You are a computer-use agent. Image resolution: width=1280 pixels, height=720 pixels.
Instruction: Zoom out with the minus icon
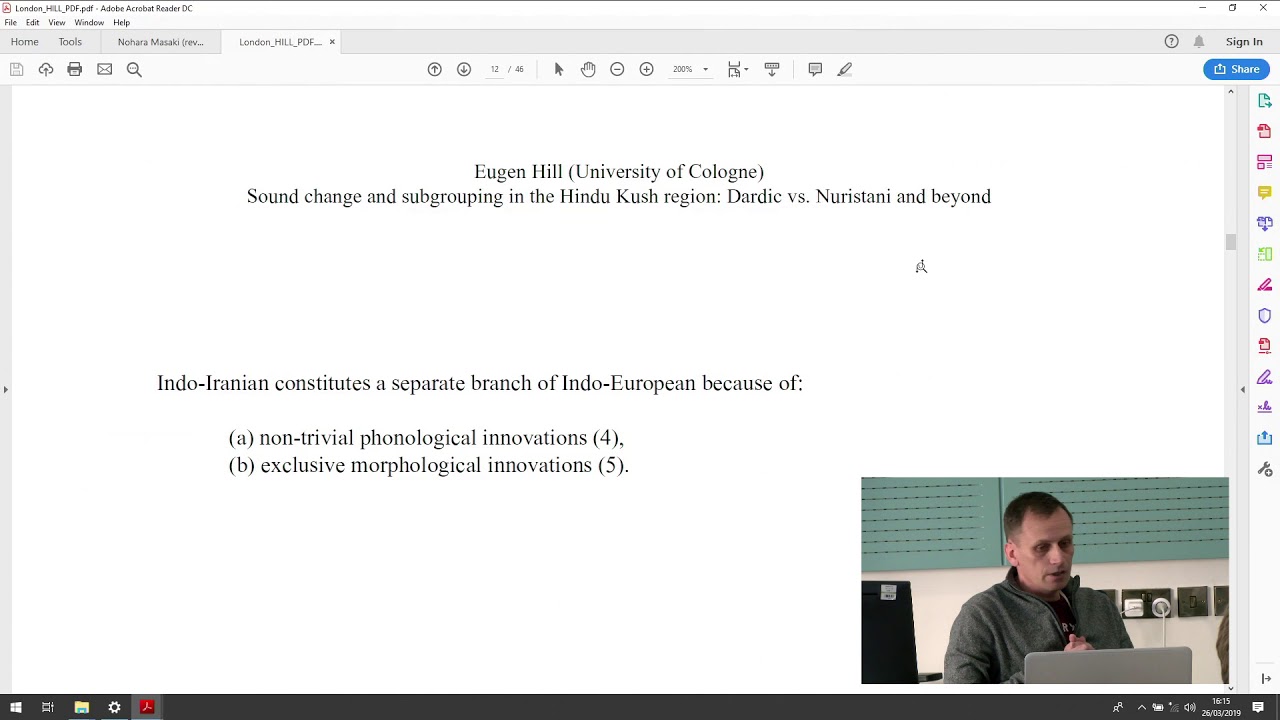[617, 69]
